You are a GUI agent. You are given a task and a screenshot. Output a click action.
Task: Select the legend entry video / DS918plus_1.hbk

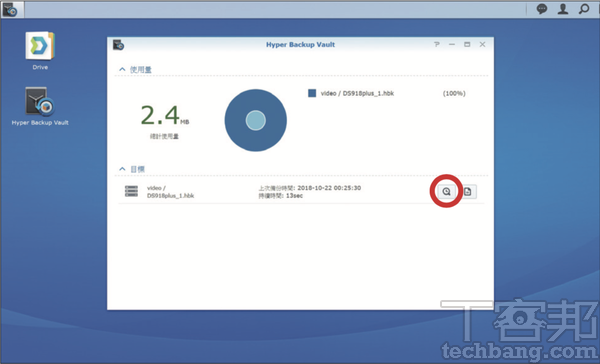(x=357, y=93)
